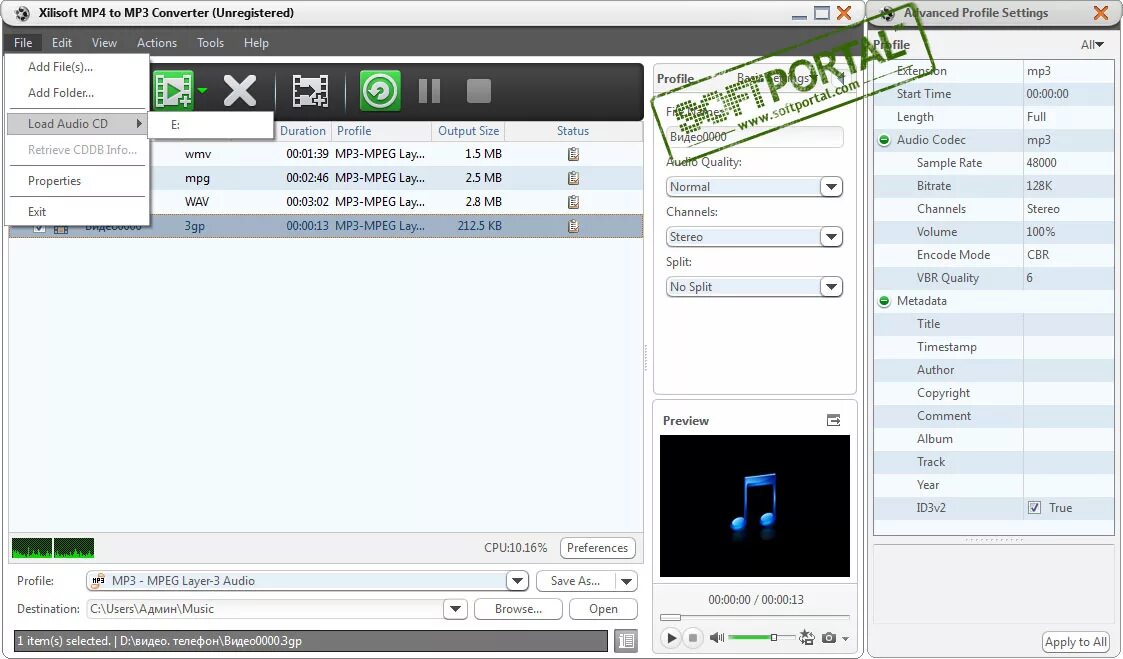Mute preview with the speaker icon
This screenshot has height=659, width=1123.
[x=716, y=637]
